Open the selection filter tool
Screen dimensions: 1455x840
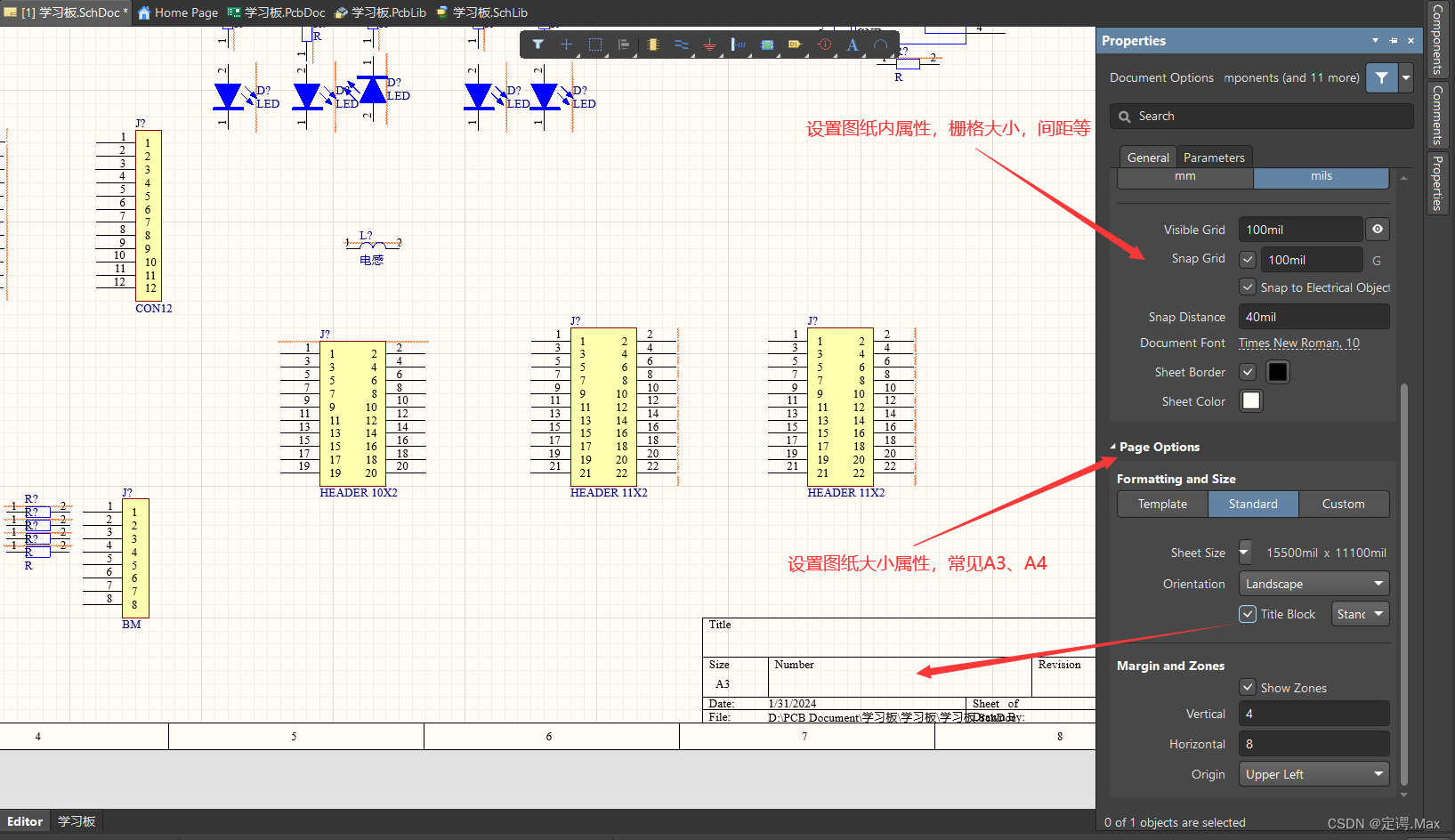(x=538, y=44)
